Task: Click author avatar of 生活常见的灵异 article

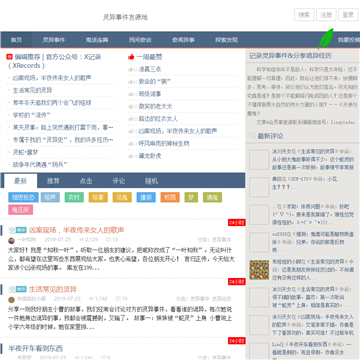Action: [x=11, y=299]
